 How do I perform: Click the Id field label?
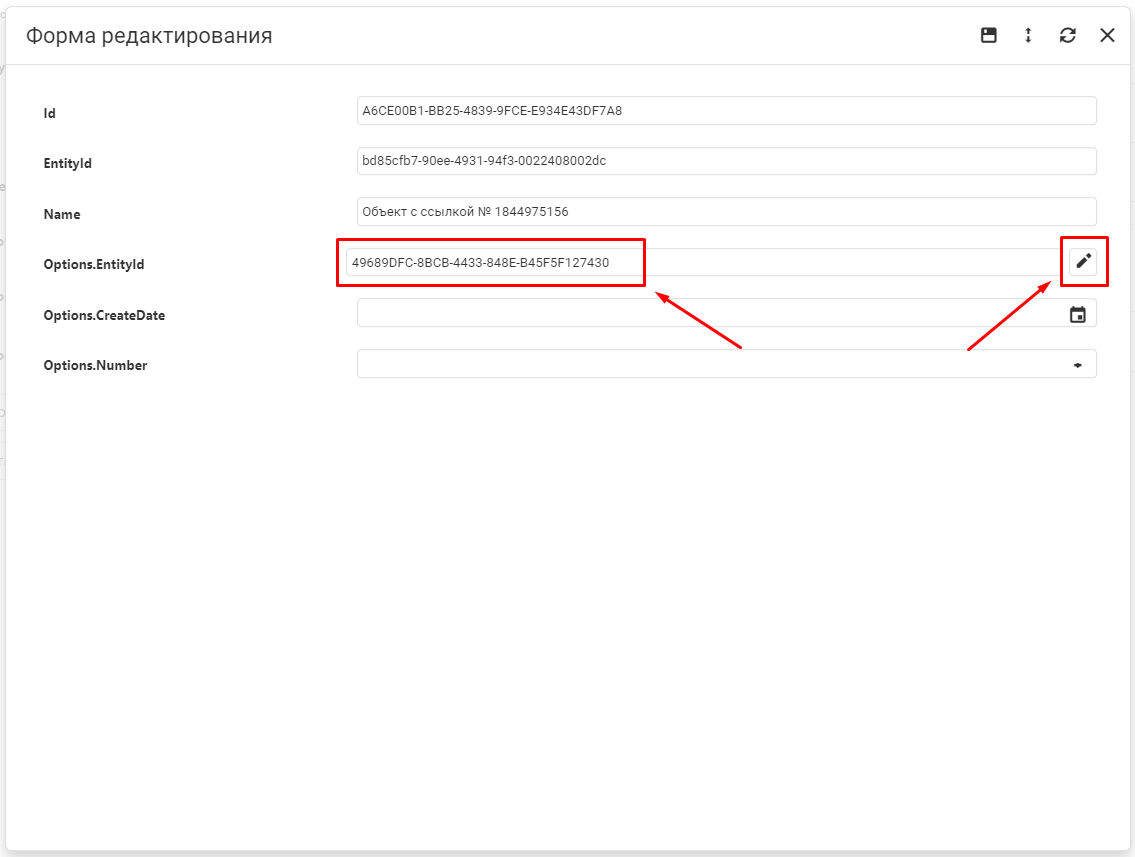(x=50, y=114)
